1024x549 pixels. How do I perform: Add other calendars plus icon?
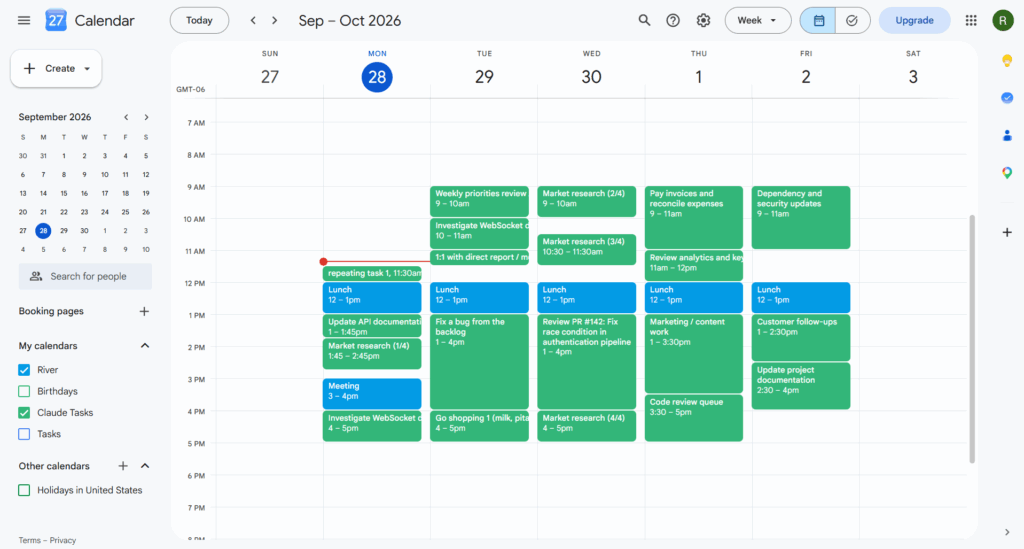click(123, 465)
